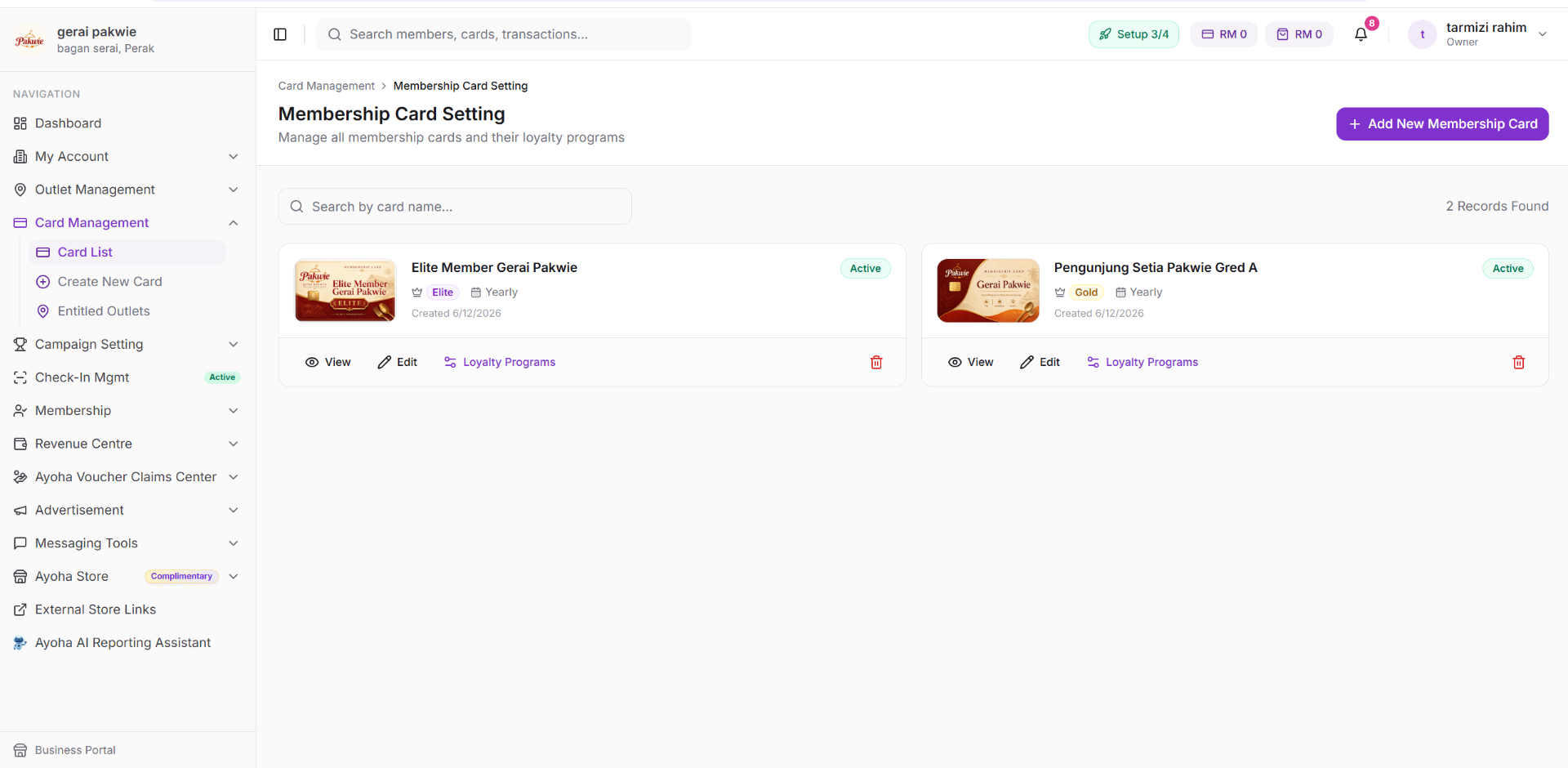This screenshot has width=1568, height=768.
Task: Click the gerai pakwie logo
Action: [x=29, y=39]
